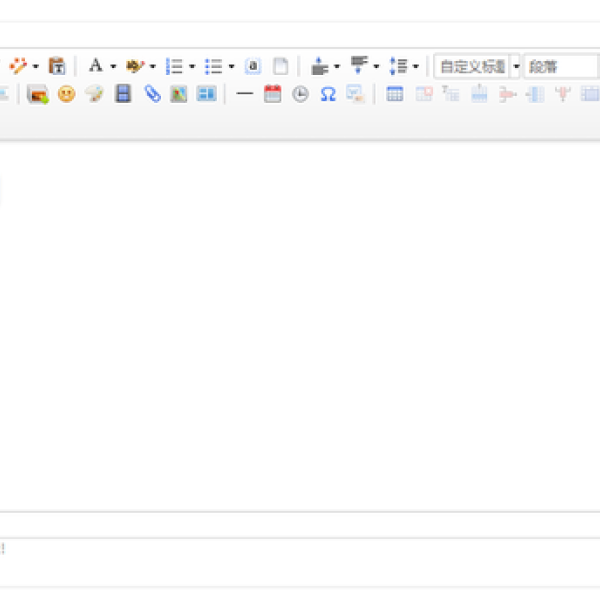Insert a map using the map icon
Image resolution: width=600 pixels, height=600 pixels.
(x=179, y=94)
